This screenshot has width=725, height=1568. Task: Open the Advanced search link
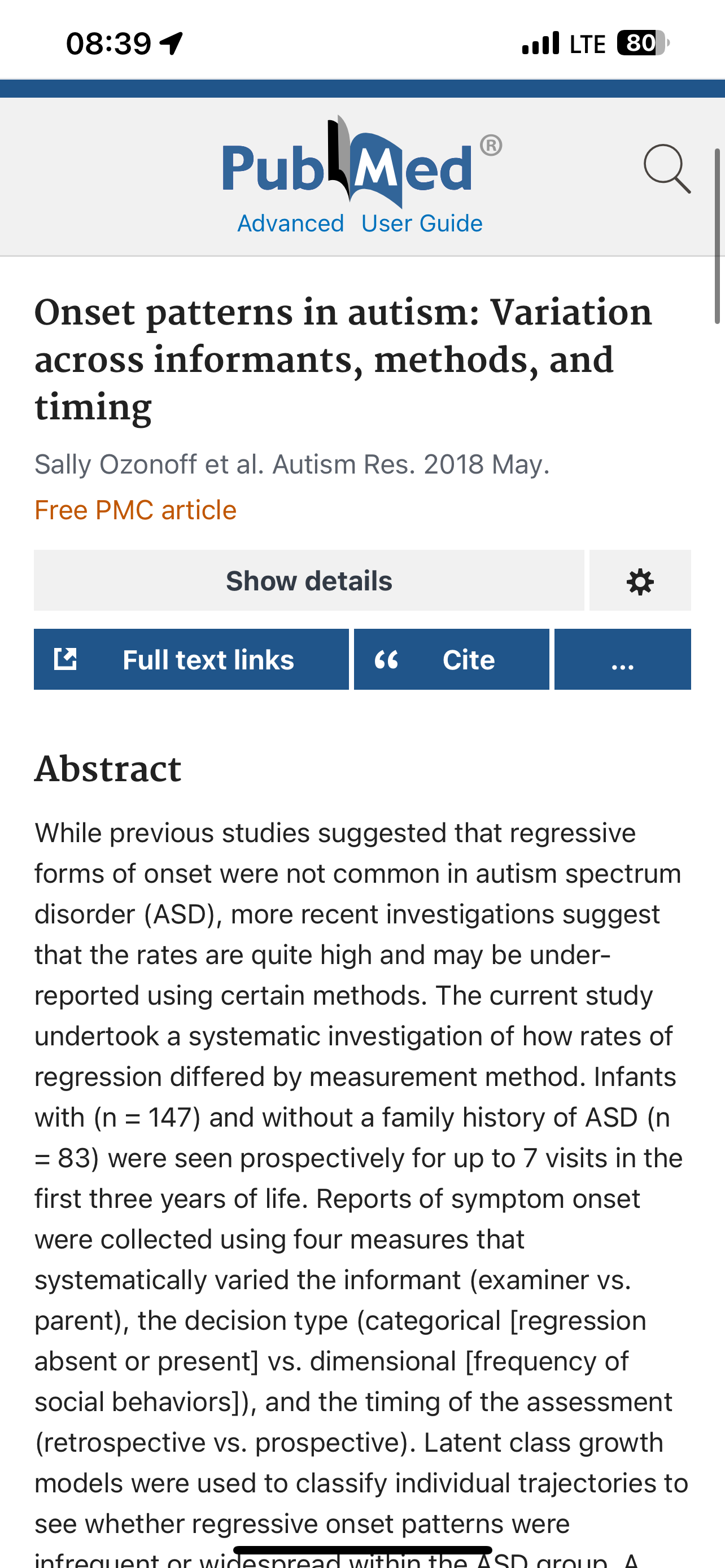[x=290, y=224]
